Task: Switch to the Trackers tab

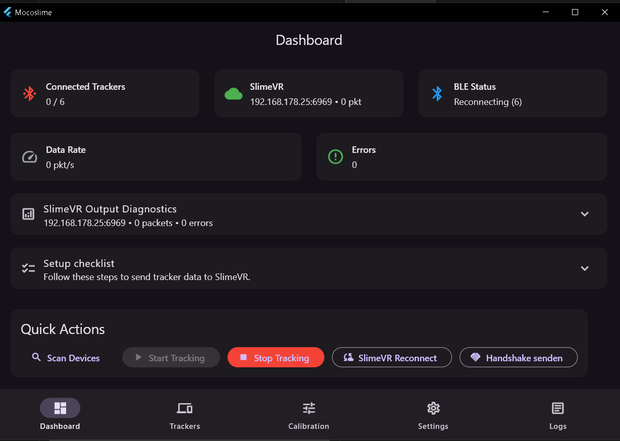Action: point(185,414)
